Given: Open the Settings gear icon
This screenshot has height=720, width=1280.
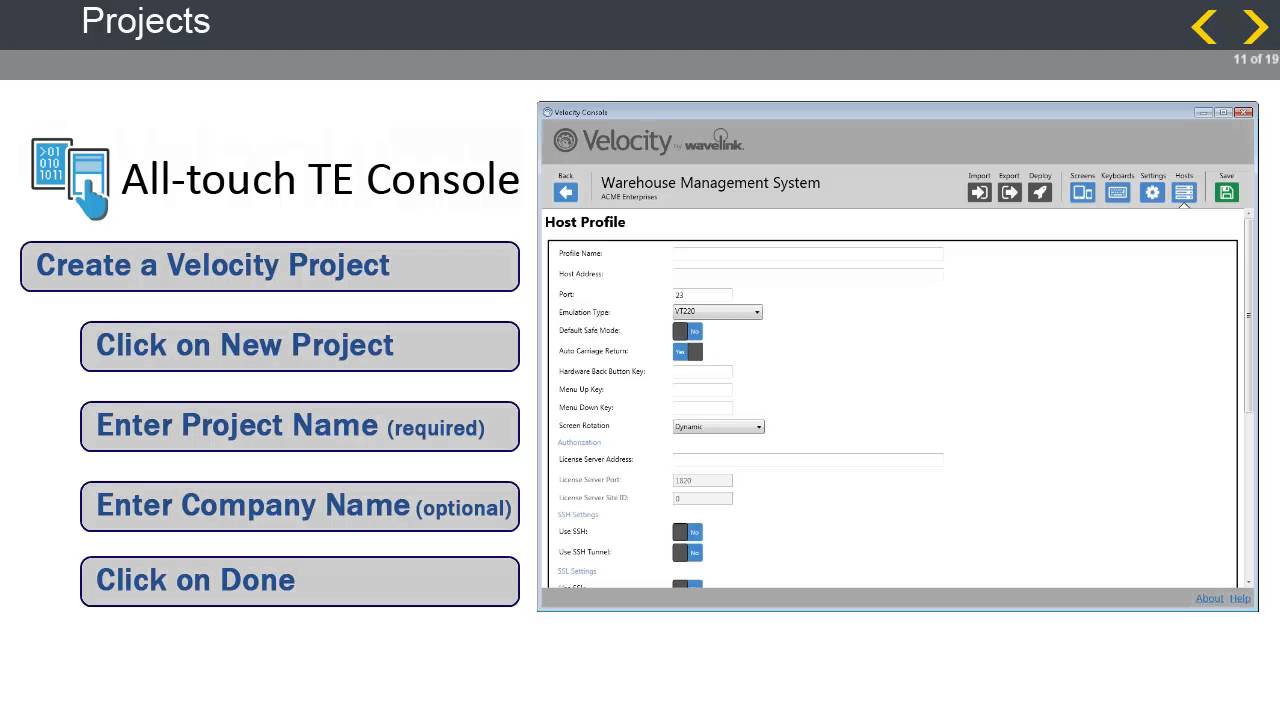Looking at the screenshot, I should (1153, 193).
